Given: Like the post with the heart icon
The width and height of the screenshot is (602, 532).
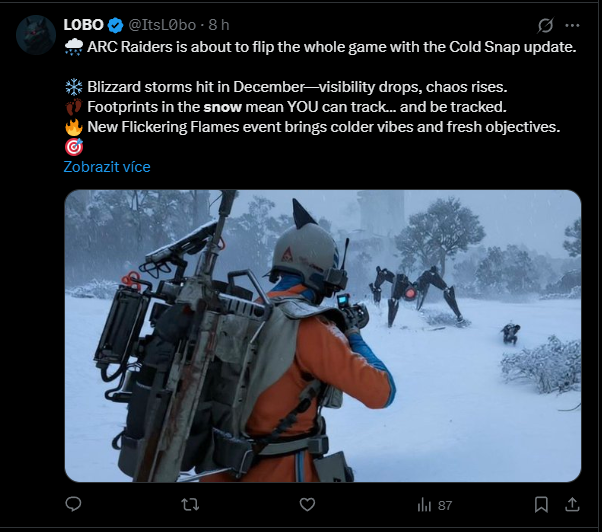Looking at the screenshot, I should click(x=307, y=504).
